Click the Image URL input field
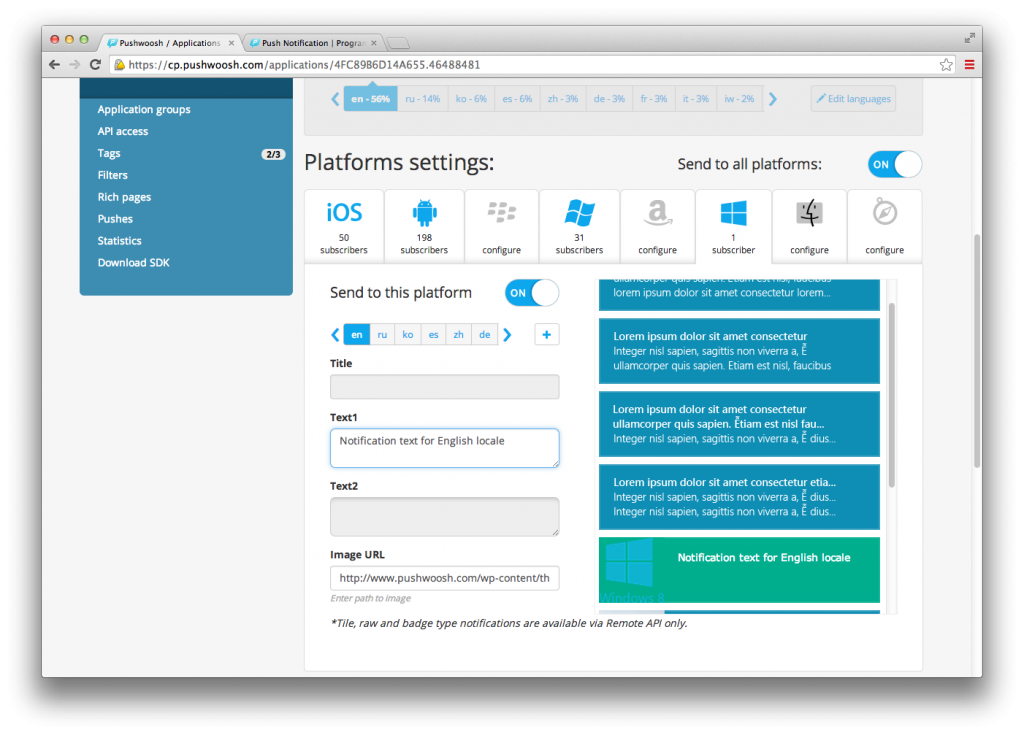The width and height of the screenshot is (1024, 735). coord(444,578)
